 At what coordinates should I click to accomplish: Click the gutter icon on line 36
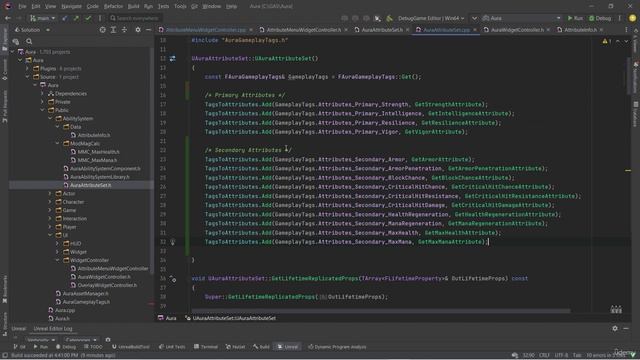pos(173,279)
